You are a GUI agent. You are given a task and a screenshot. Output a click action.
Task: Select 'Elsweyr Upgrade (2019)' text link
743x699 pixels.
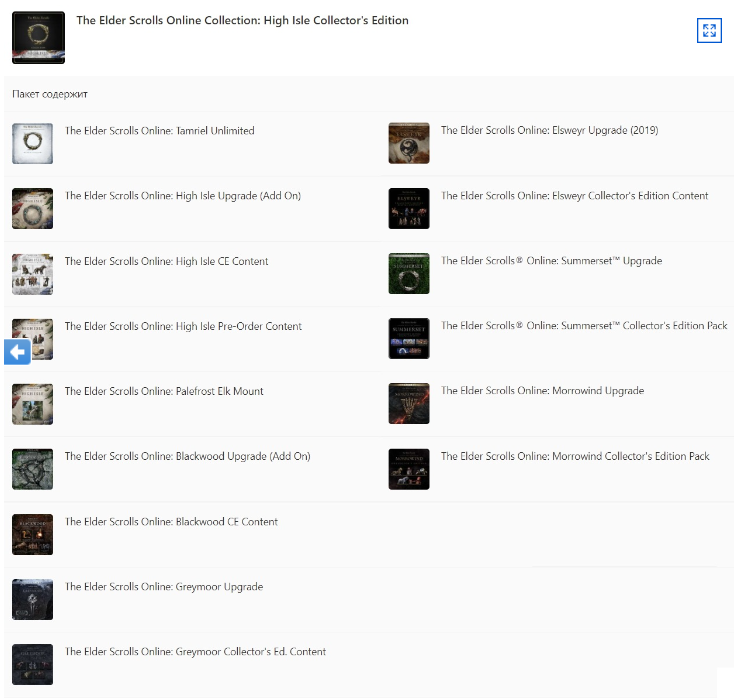[550, 130]
